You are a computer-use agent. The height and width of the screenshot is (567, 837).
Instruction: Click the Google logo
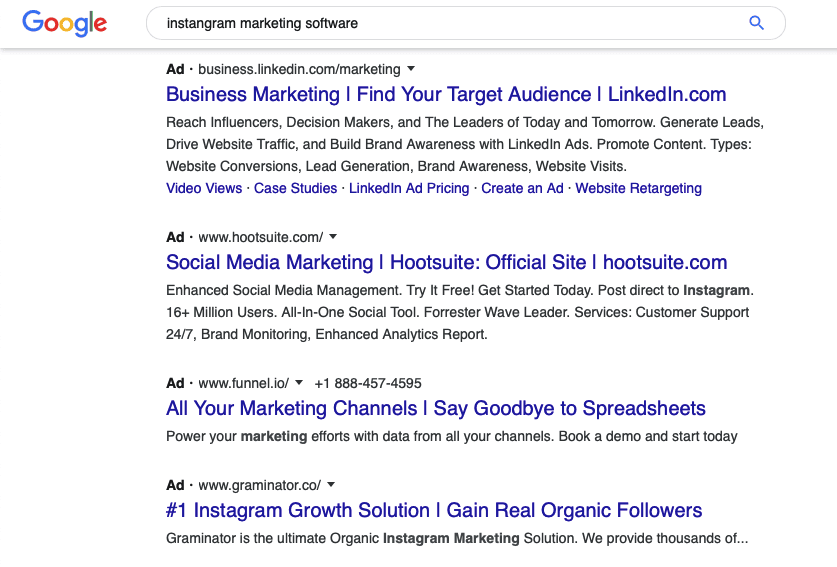[x=65, y=23]
